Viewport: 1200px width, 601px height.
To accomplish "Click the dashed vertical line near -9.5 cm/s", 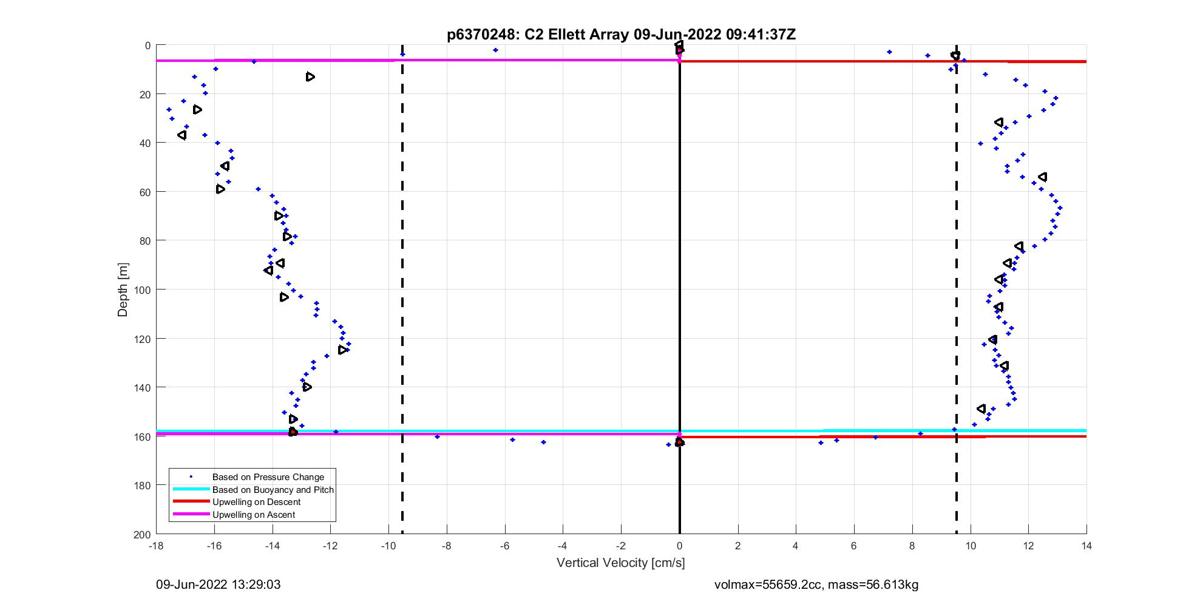I will (402, 290).
